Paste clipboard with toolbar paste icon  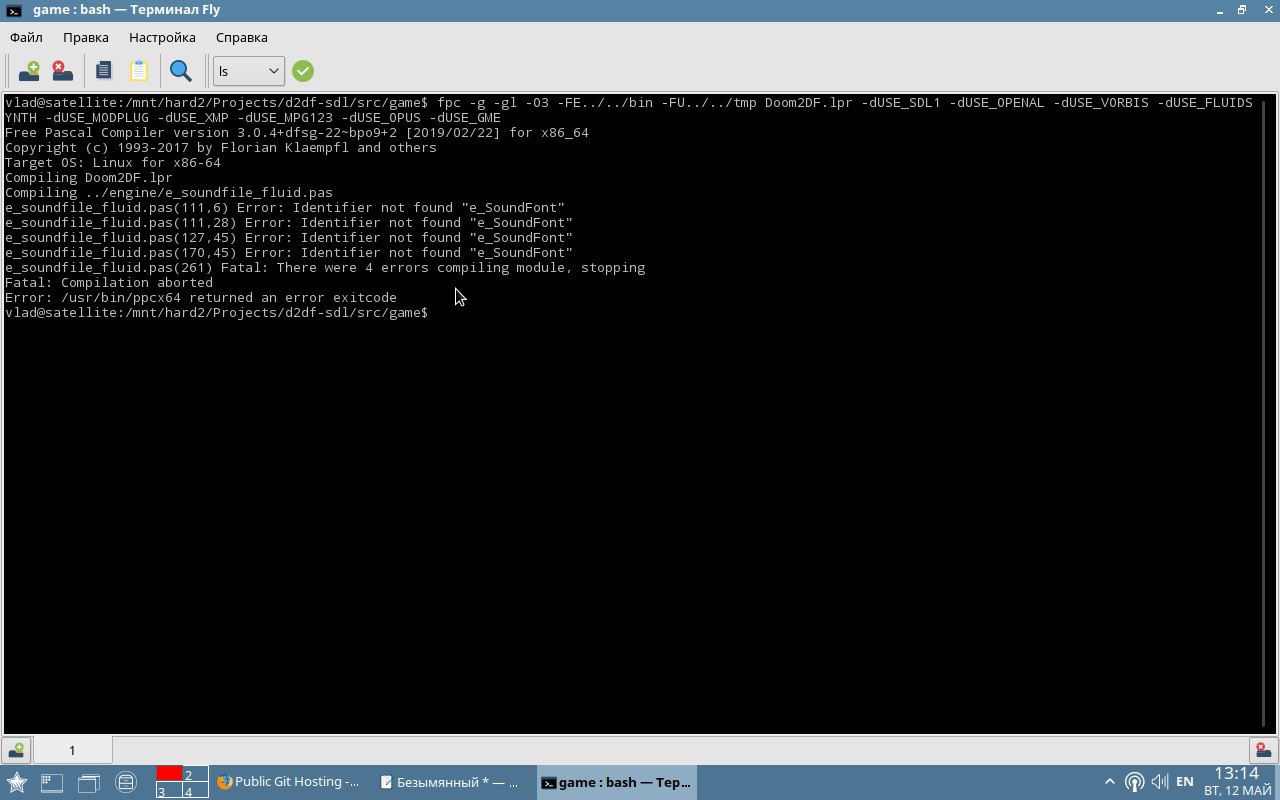(138, 71)
